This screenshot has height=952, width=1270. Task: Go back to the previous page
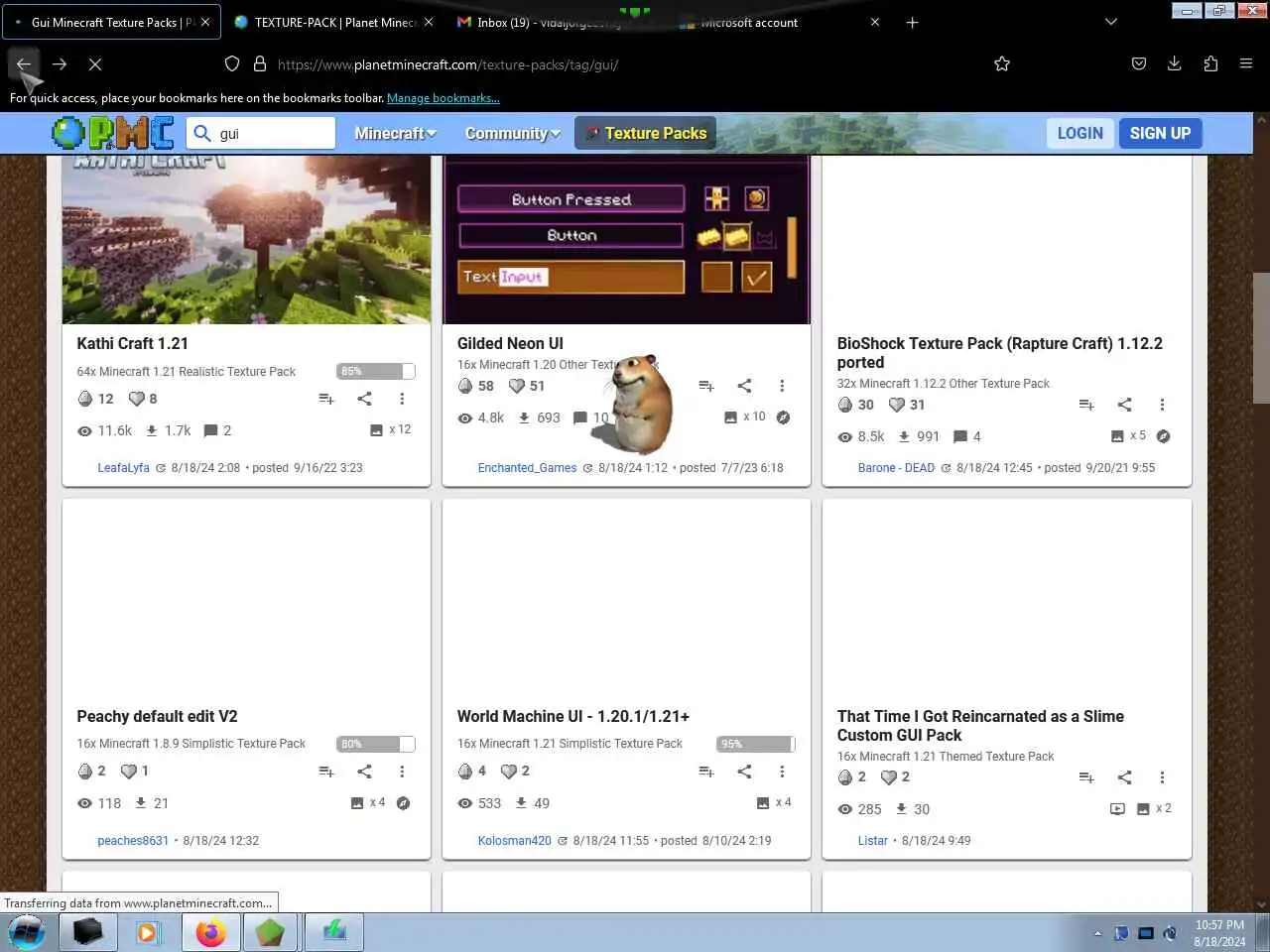pos(24,63)
